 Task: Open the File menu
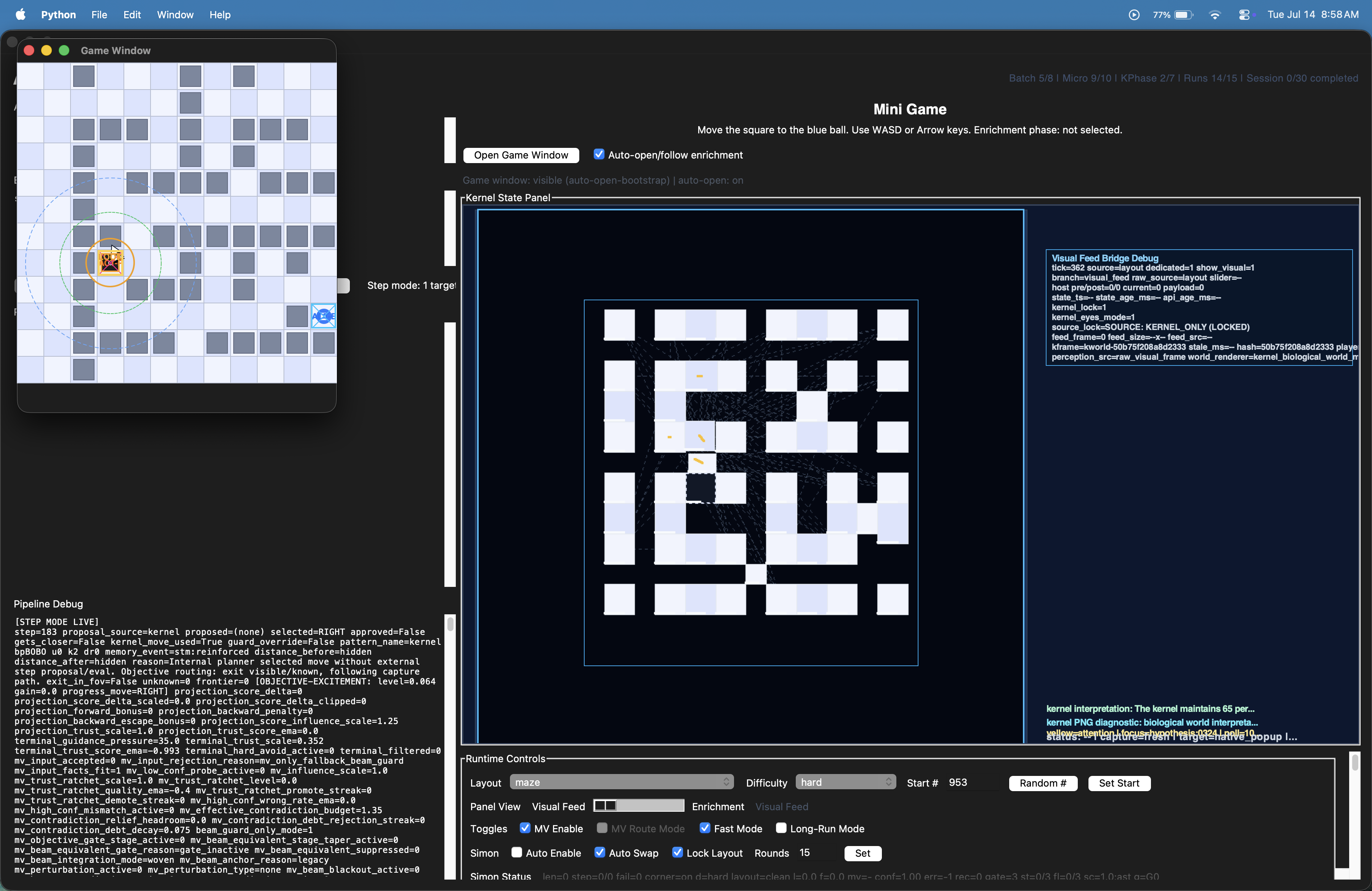99,14
